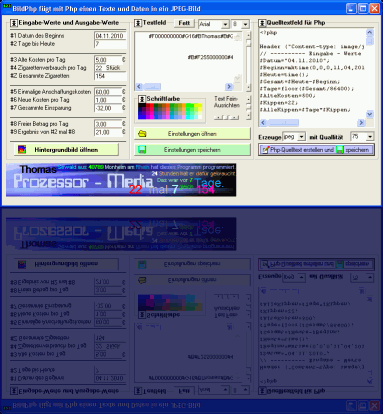Open the Qualität 75 dropdown
This screenshot has width=383, height=414.
coord(370,137)
